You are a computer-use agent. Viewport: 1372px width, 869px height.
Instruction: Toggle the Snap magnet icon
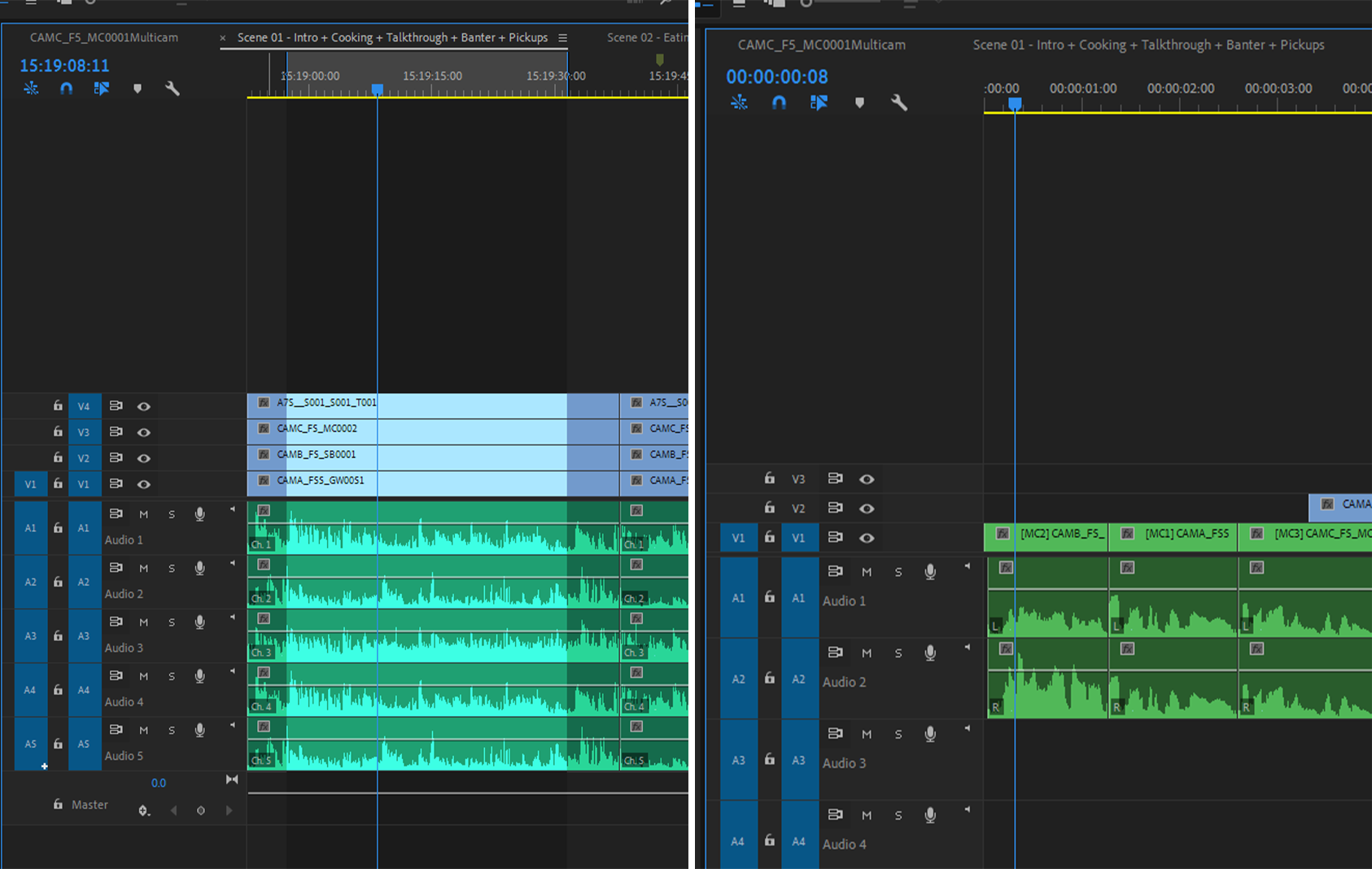click(66, 88)
